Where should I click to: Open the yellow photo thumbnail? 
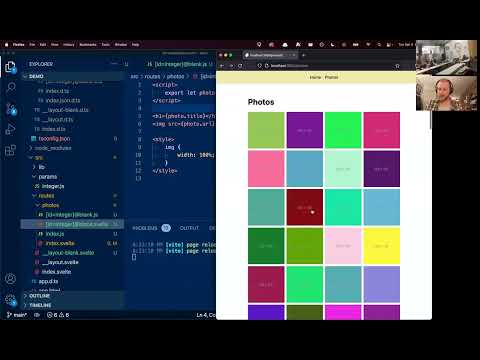[x=382, y=246]
